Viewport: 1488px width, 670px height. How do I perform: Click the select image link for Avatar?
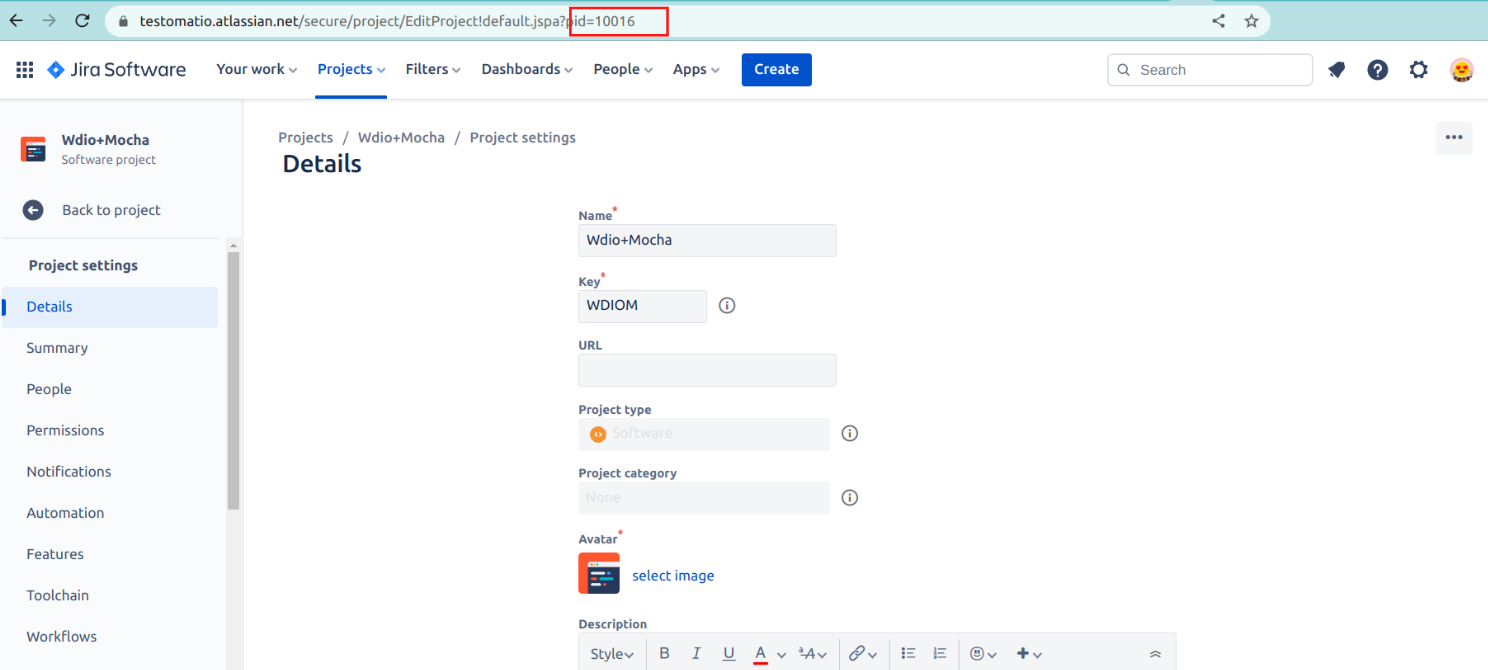(x=671, y=575)
